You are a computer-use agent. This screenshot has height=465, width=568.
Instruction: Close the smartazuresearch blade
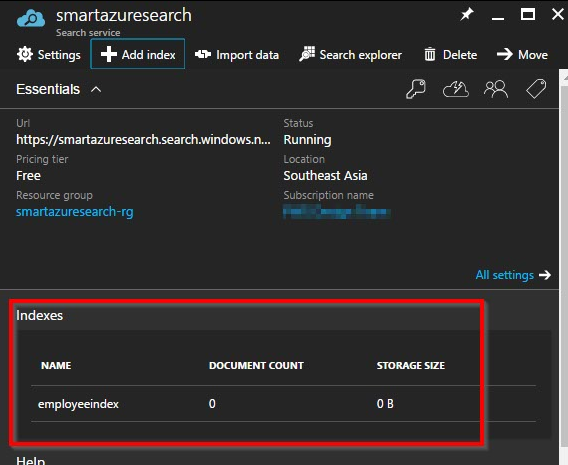point(557,14)
